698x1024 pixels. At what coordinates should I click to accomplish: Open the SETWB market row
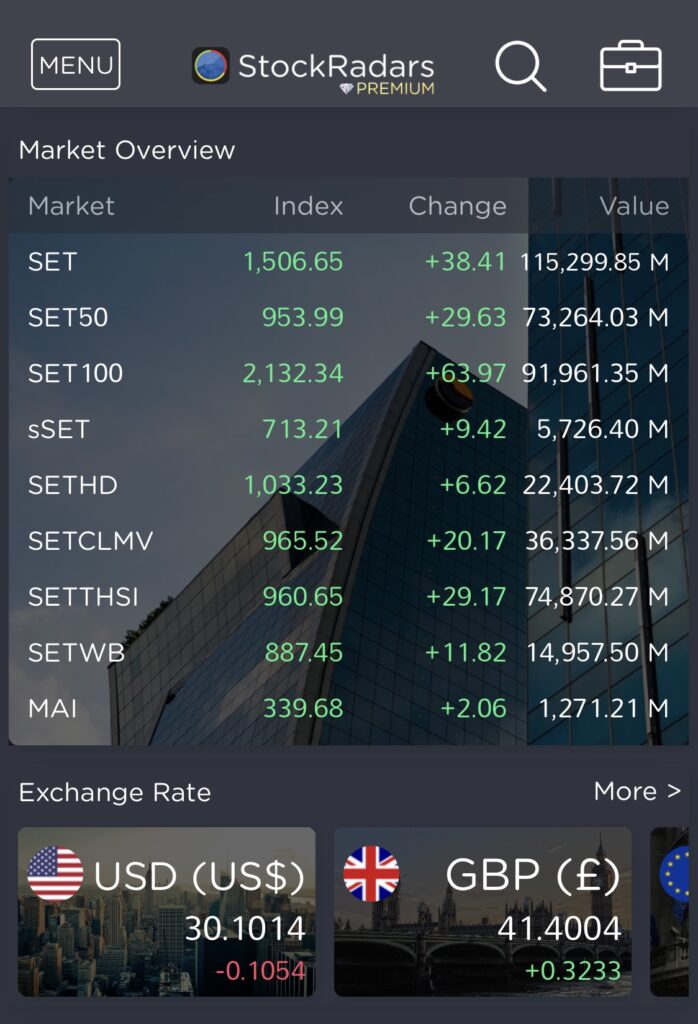pos(348,653)
